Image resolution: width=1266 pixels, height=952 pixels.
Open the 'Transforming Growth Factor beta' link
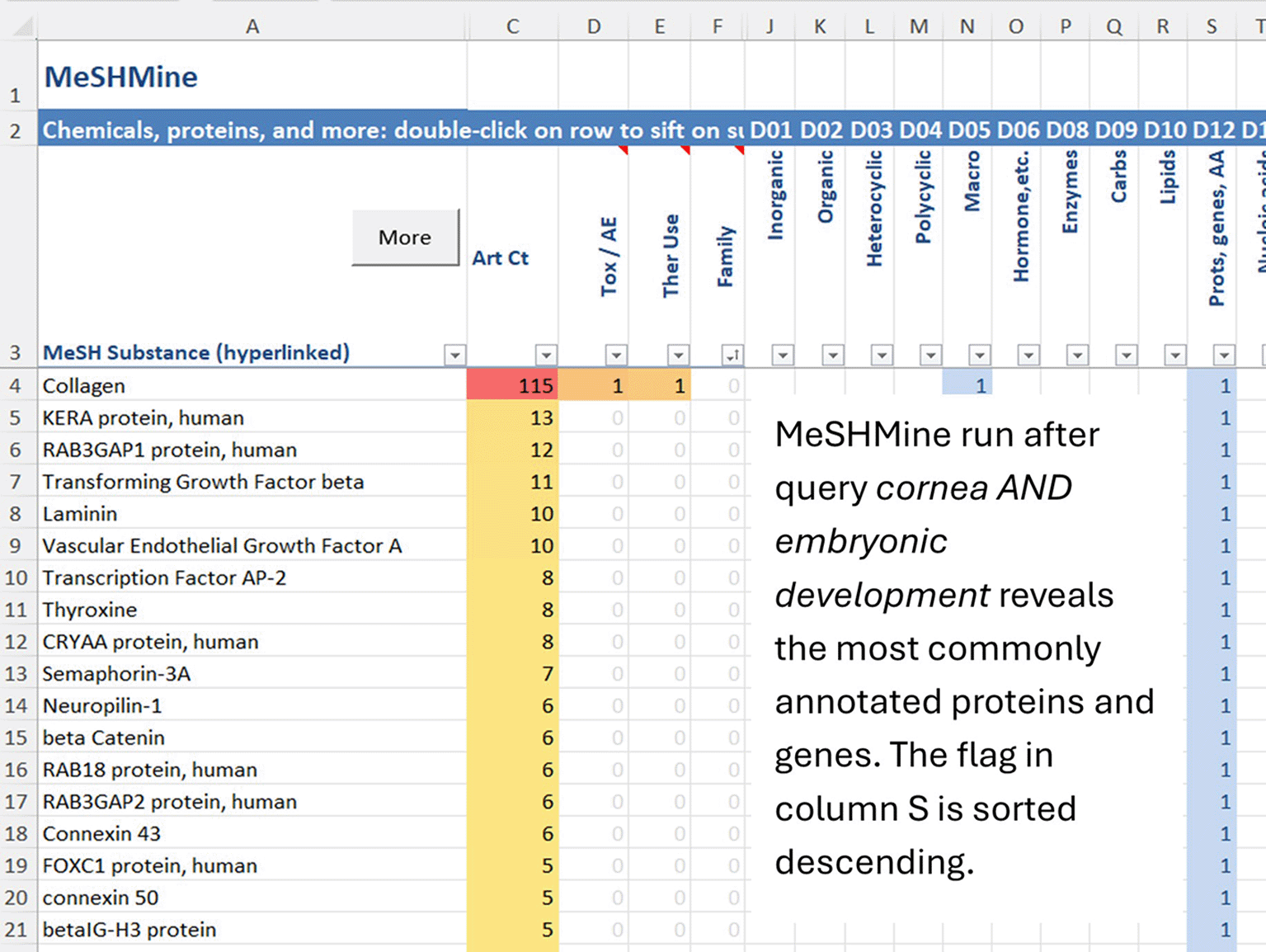pyautogui.click(x=204, y=482)
